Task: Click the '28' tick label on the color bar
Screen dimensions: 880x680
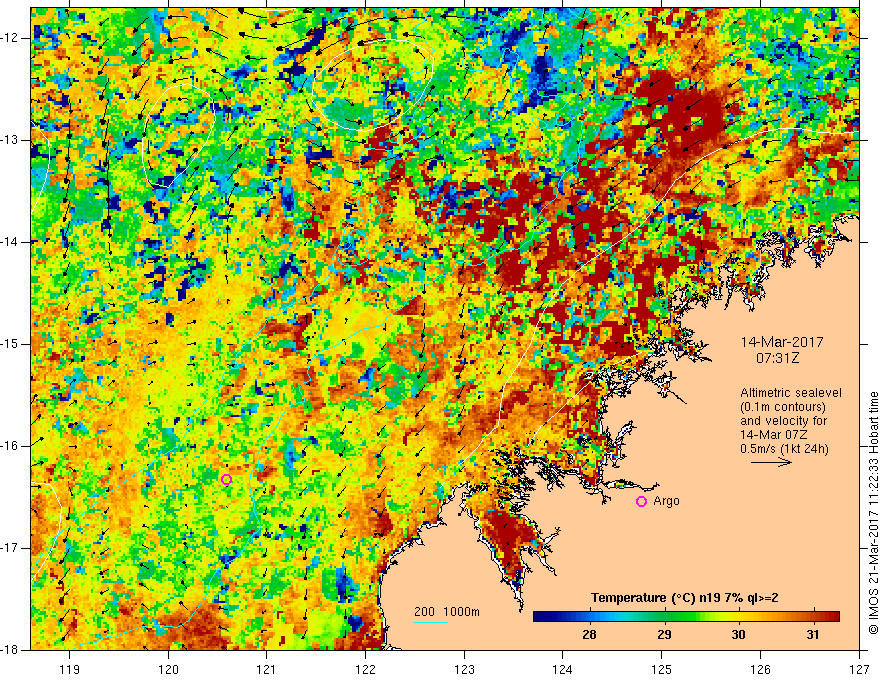Action: coord(589,635)
